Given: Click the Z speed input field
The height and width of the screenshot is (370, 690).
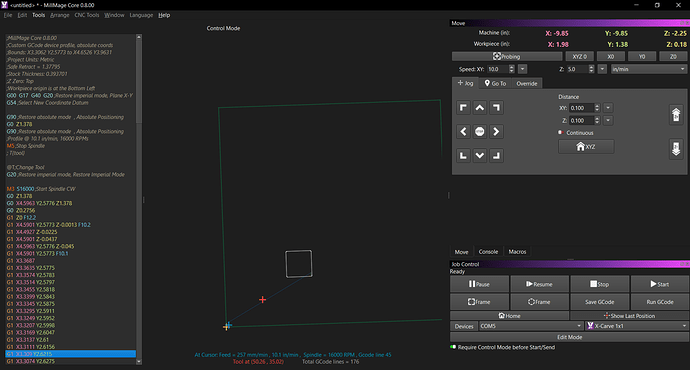Looking at the screenshot, I should click(x=577, y=69).
